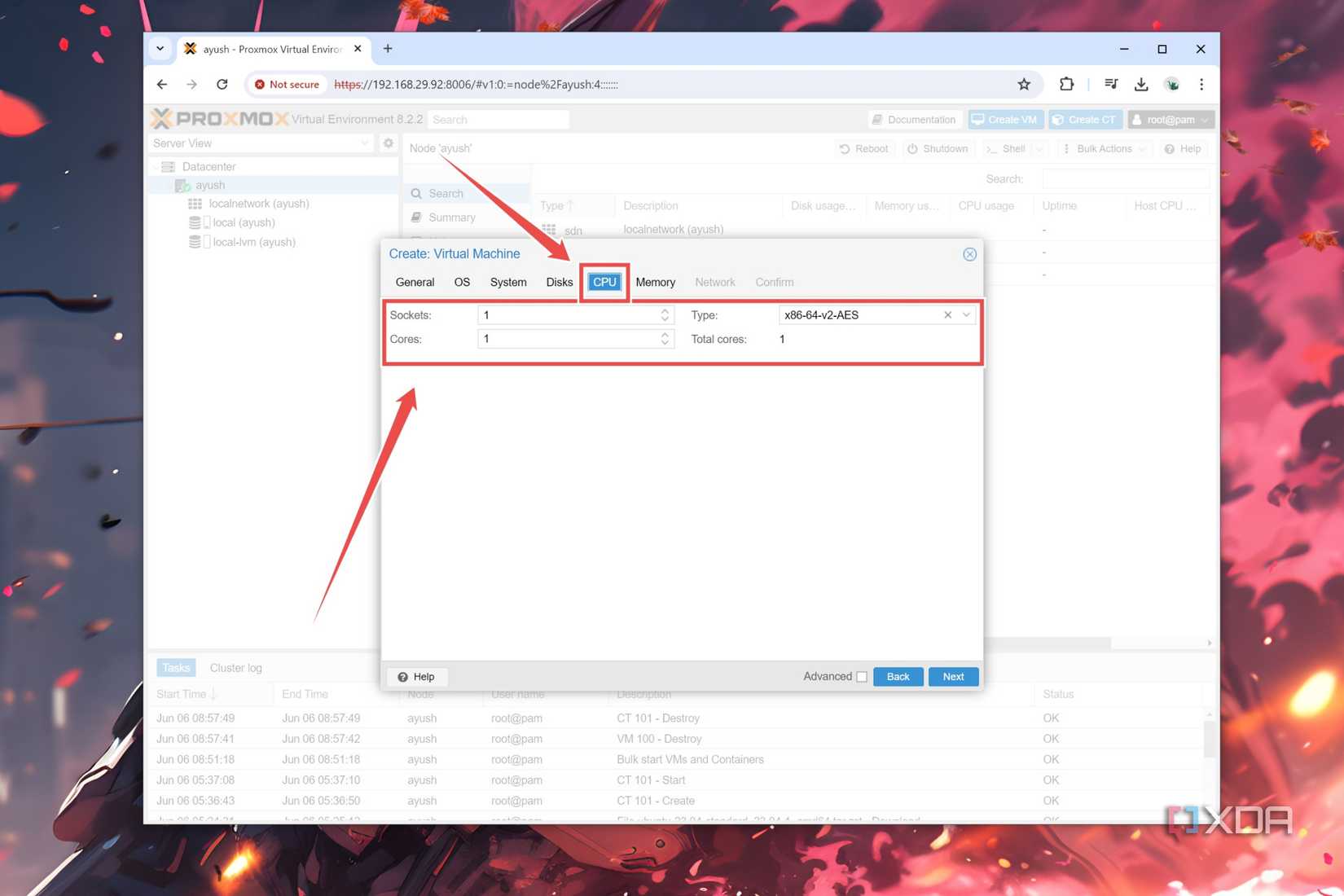Click the Reboot icon for the node
The height and width of the screenshot is (896, 1344).
845,148
